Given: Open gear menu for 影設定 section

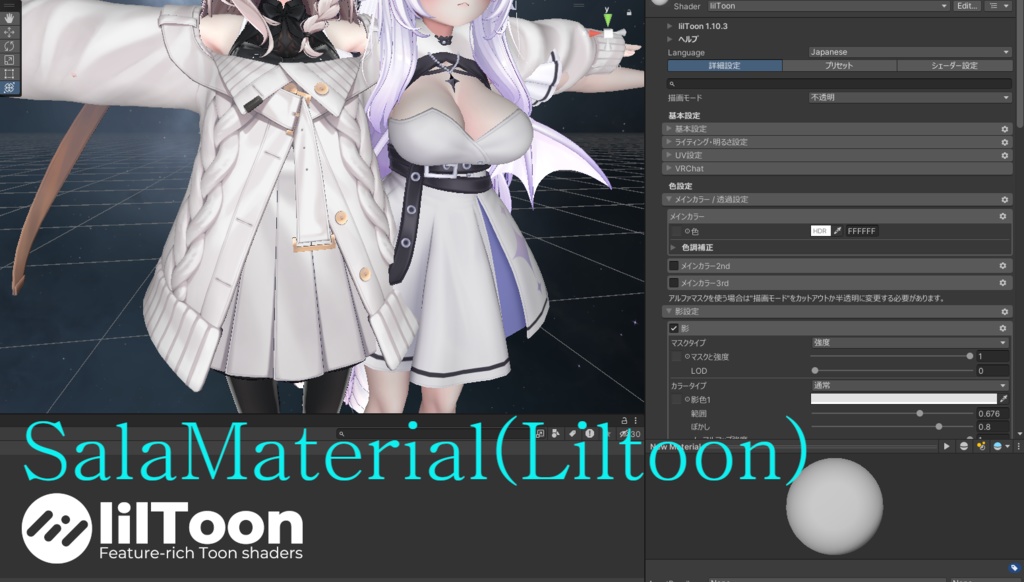Looking at the screenshot, I should click(1004, 312).
